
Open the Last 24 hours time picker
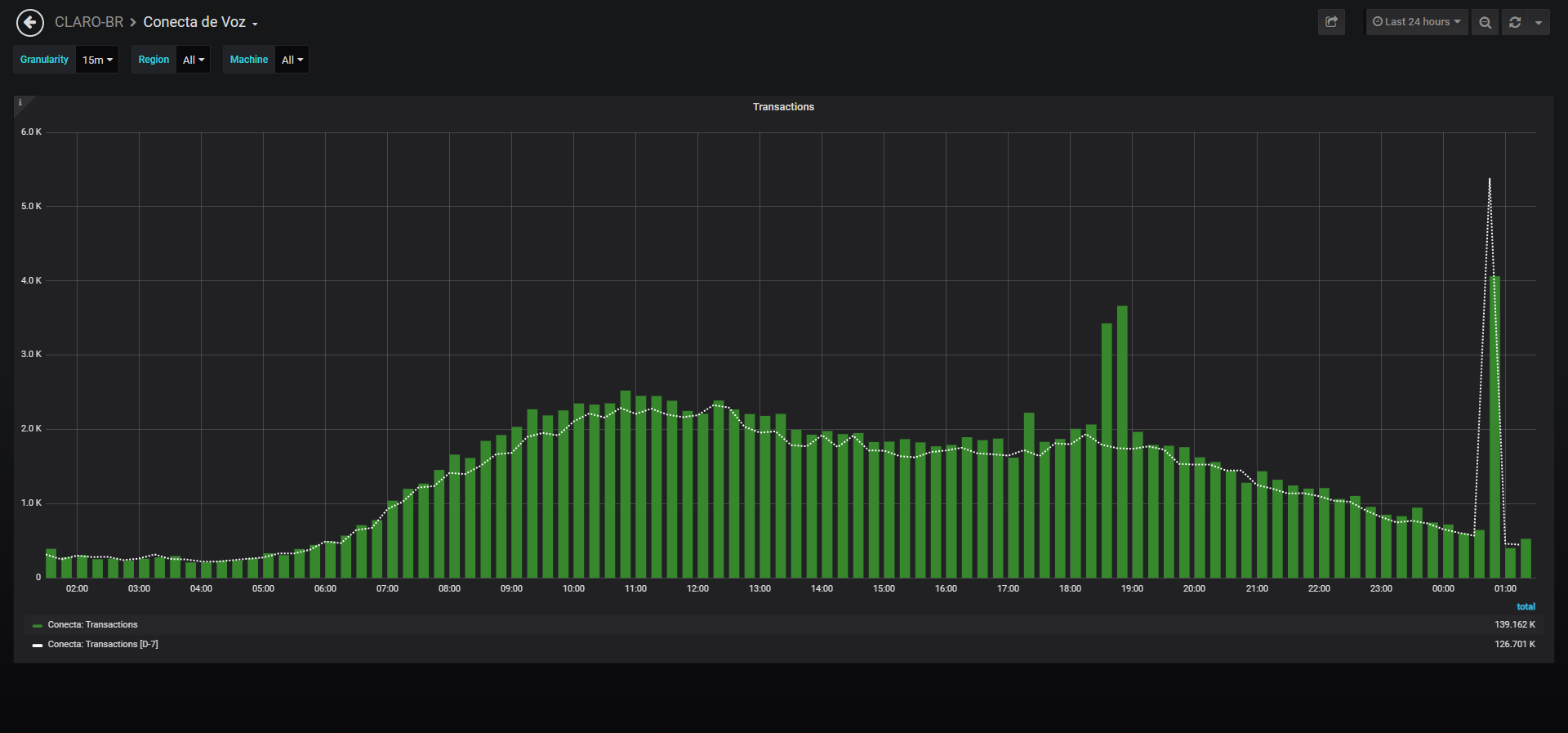(1417, 22)
